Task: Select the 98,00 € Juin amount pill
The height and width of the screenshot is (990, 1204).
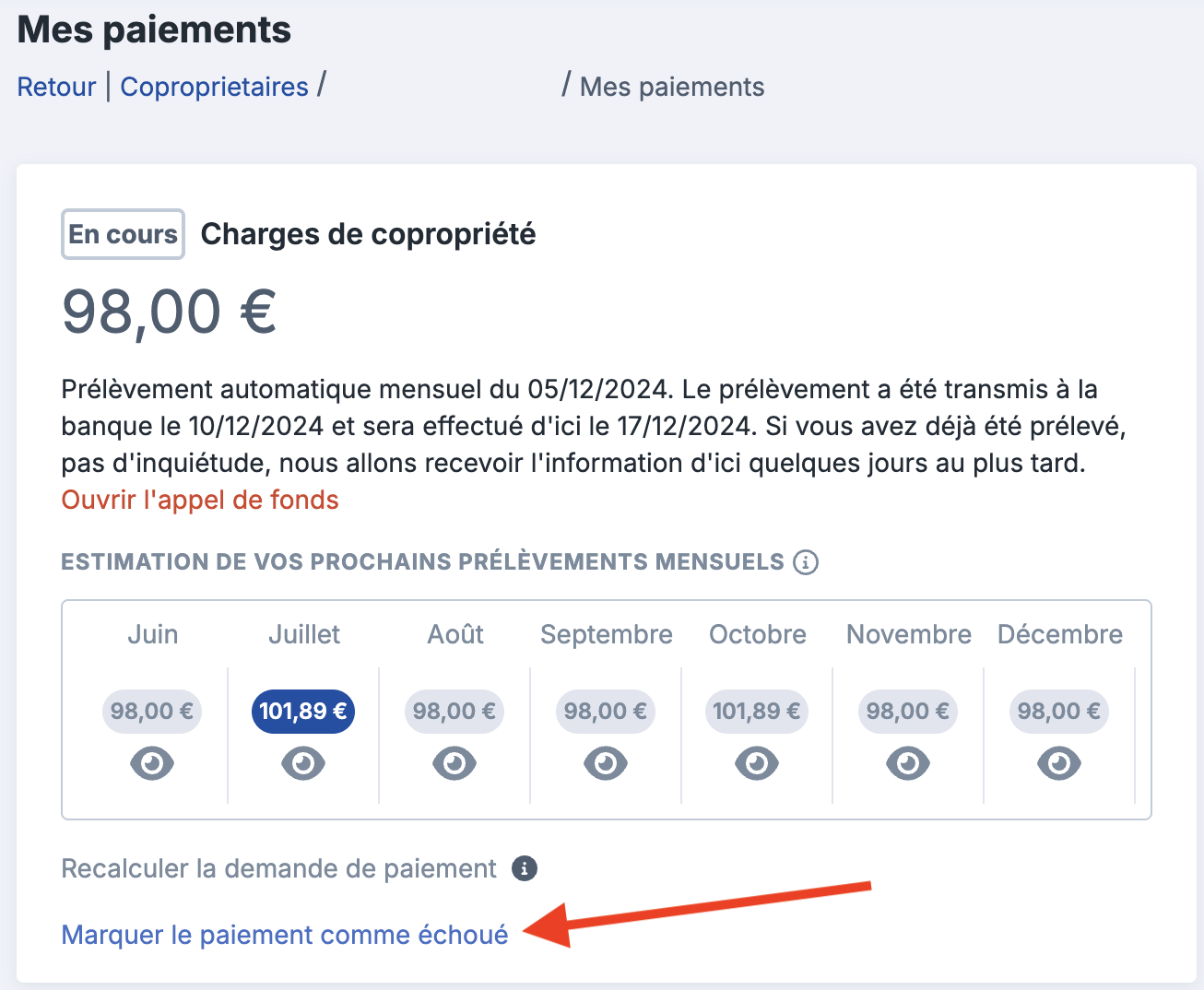Action: click(152, 712)
